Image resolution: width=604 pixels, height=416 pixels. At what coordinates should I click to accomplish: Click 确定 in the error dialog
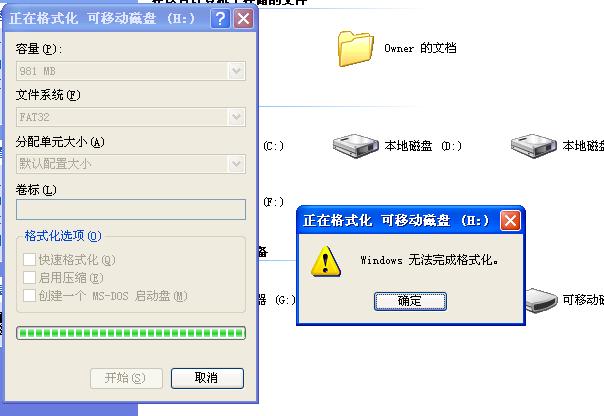click(410, 301)
